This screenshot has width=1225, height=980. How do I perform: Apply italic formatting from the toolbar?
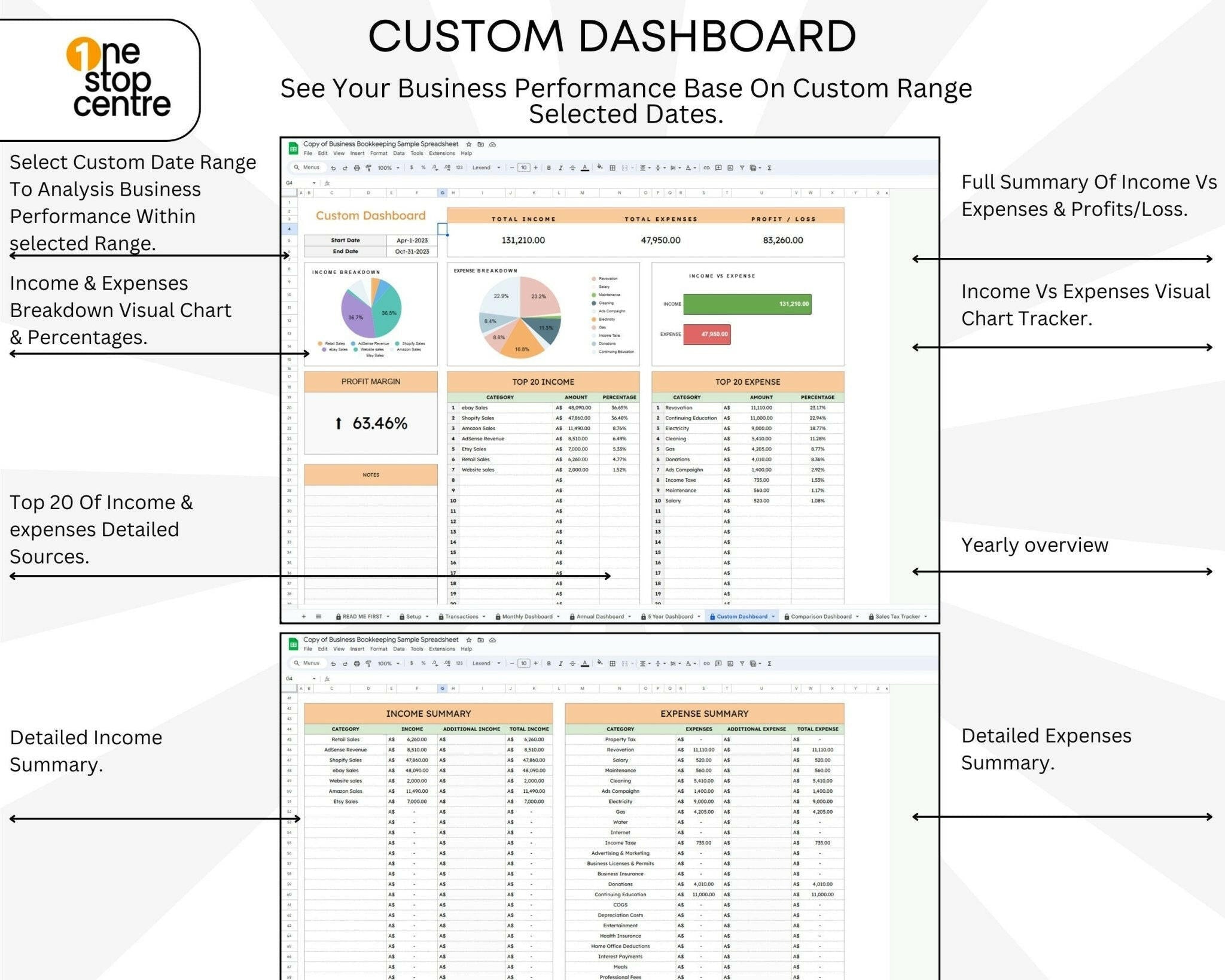pos(562,168)
